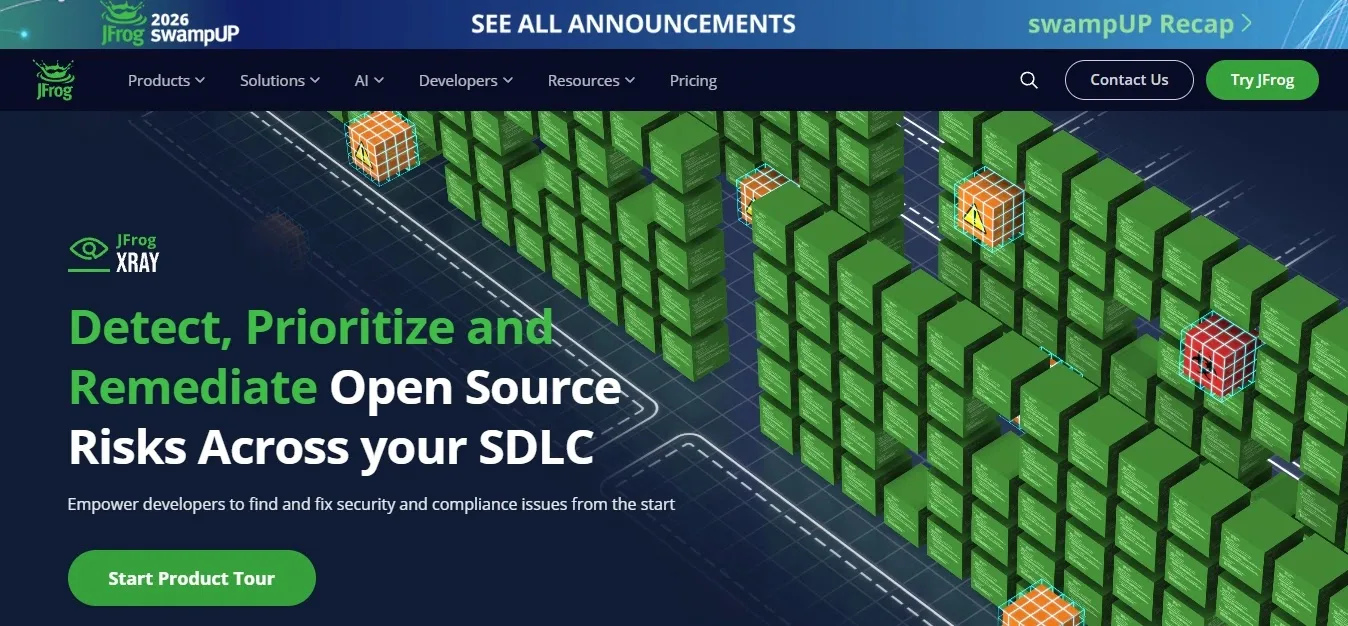
Task: Open the Resources dropdown
Action: click(x=591, y=80)
